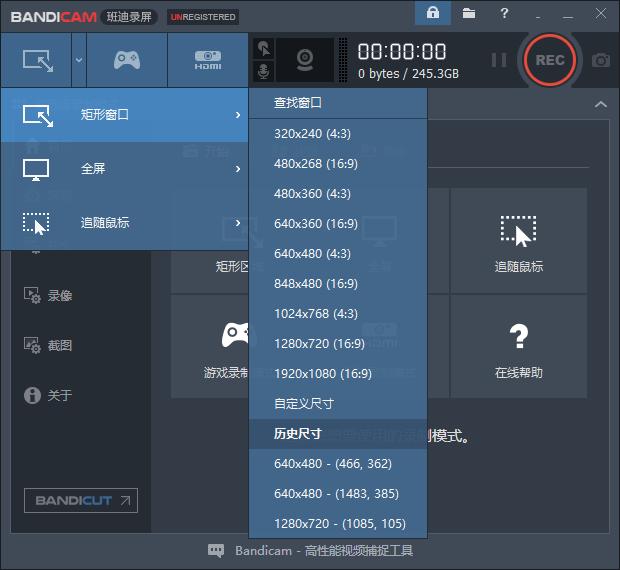Open 关于 about section in sidebar
The width and height of the screenshot is (620, 570).
click(x=48, y=395)
